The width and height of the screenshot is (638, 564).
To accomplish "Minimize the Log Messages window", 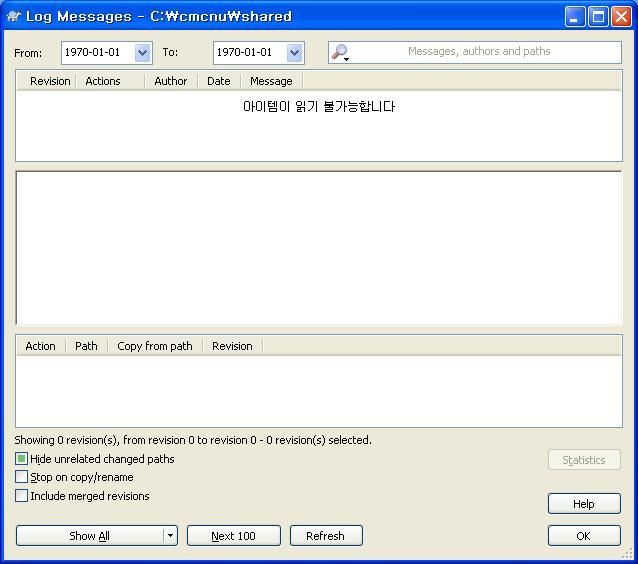I will pos(575,17).
